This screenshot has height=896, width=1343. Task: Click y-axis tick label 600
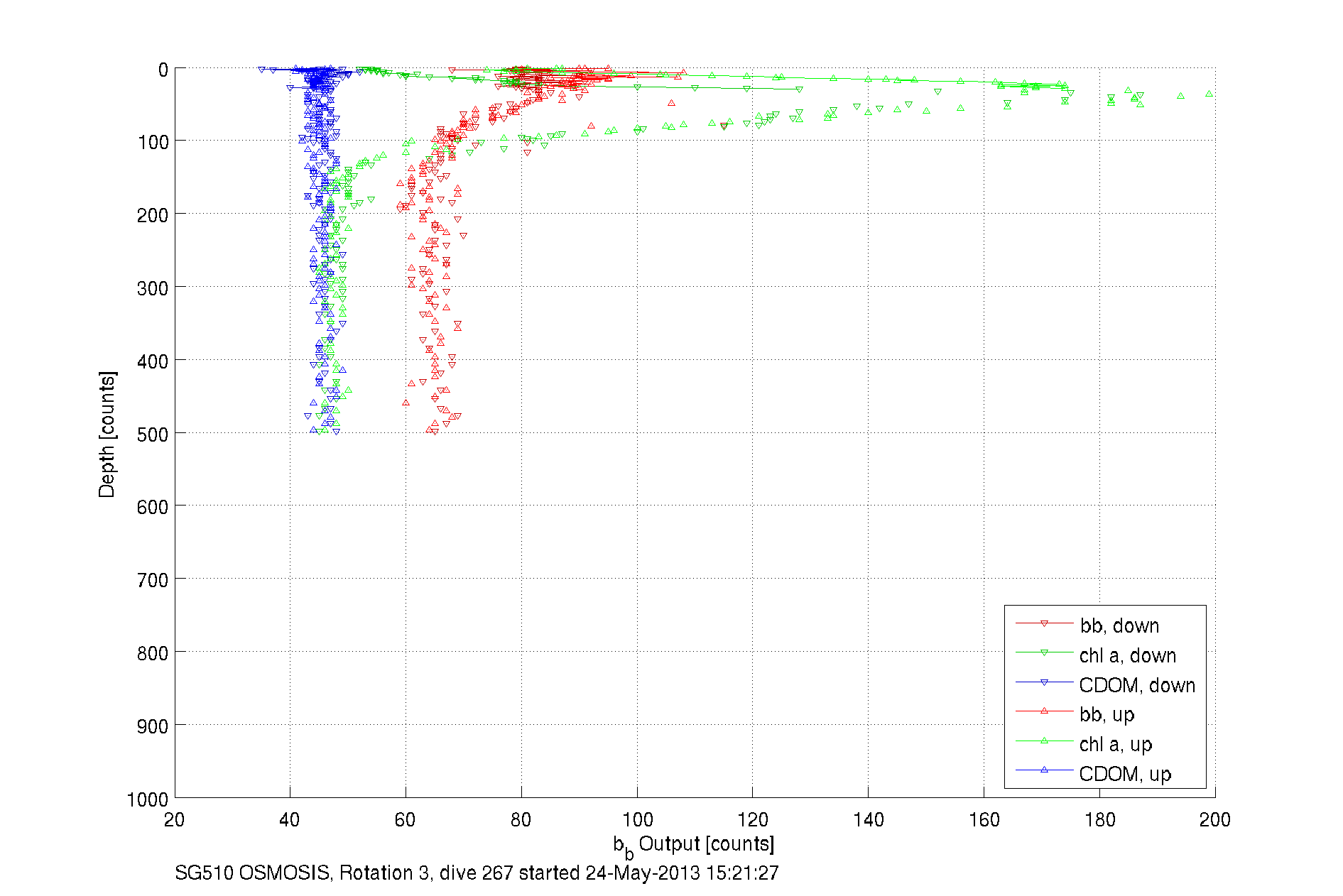click(153, 507)
